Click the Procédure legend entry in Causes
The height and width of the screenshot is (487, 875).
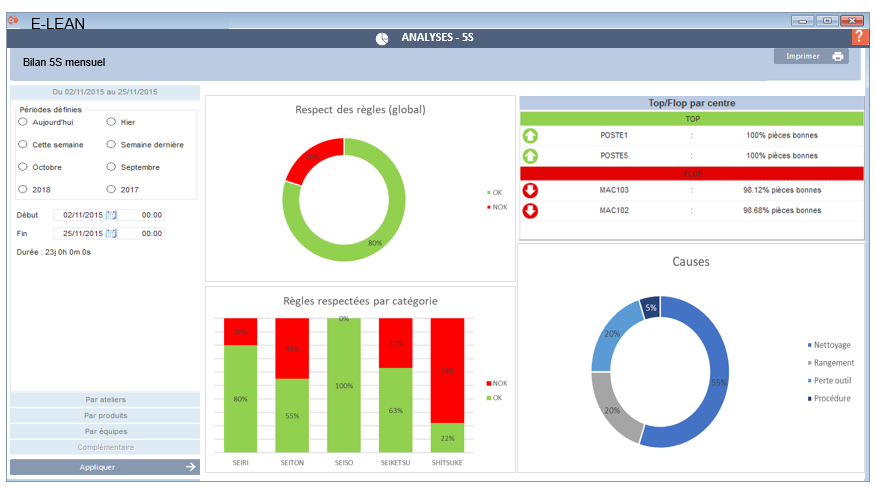pyautogui.click(x=829, y=398)
